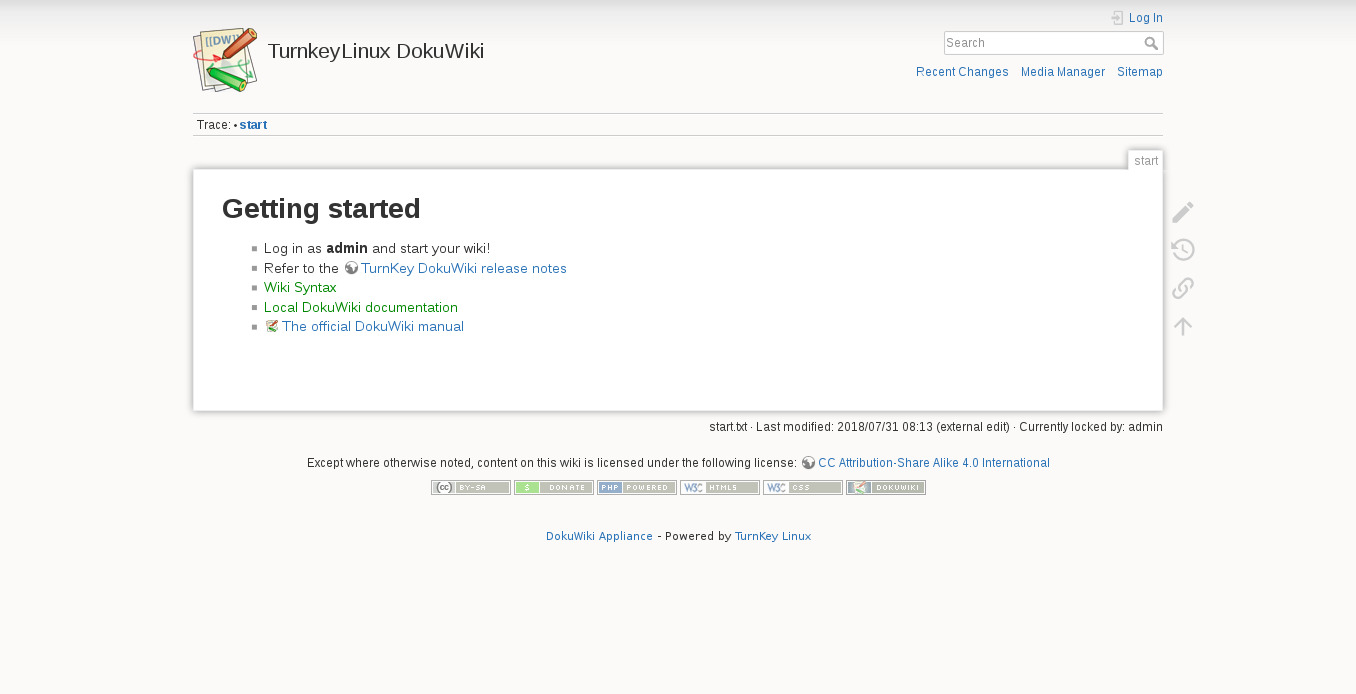Click the DokuWiki logo icon

pos(225,60)
